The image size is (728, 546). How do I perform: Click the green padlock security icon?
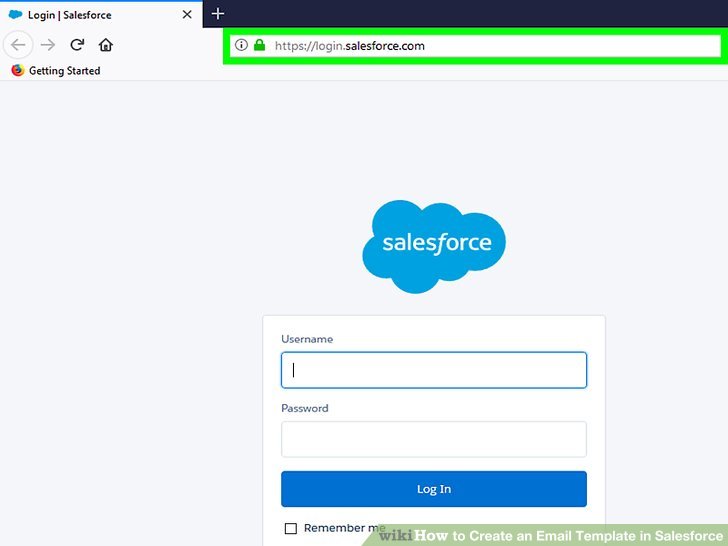point(260,45)
